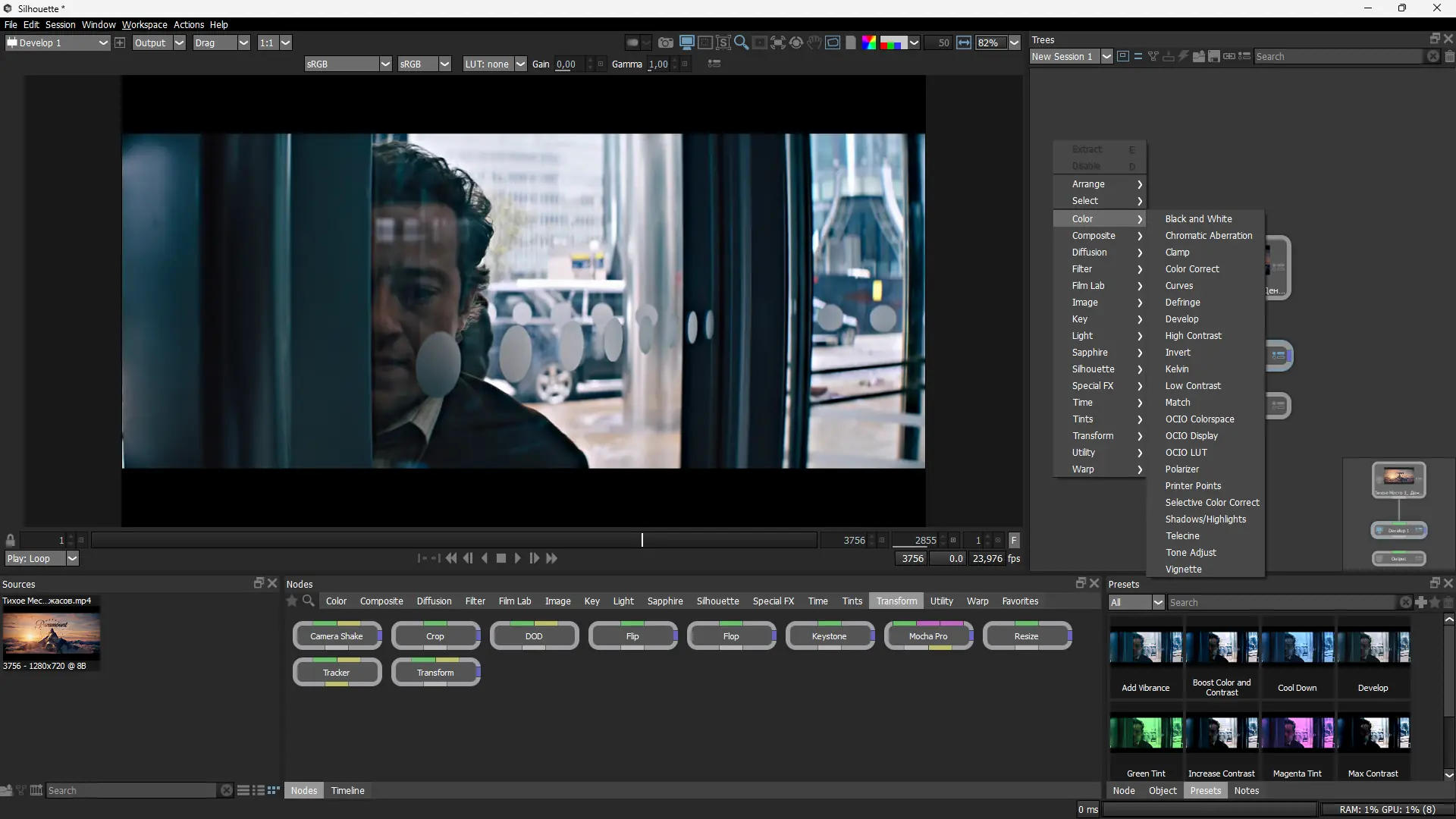Toggle the icon grid view in Sources panel
This screenshot has width=1456, height=819.
273,791
